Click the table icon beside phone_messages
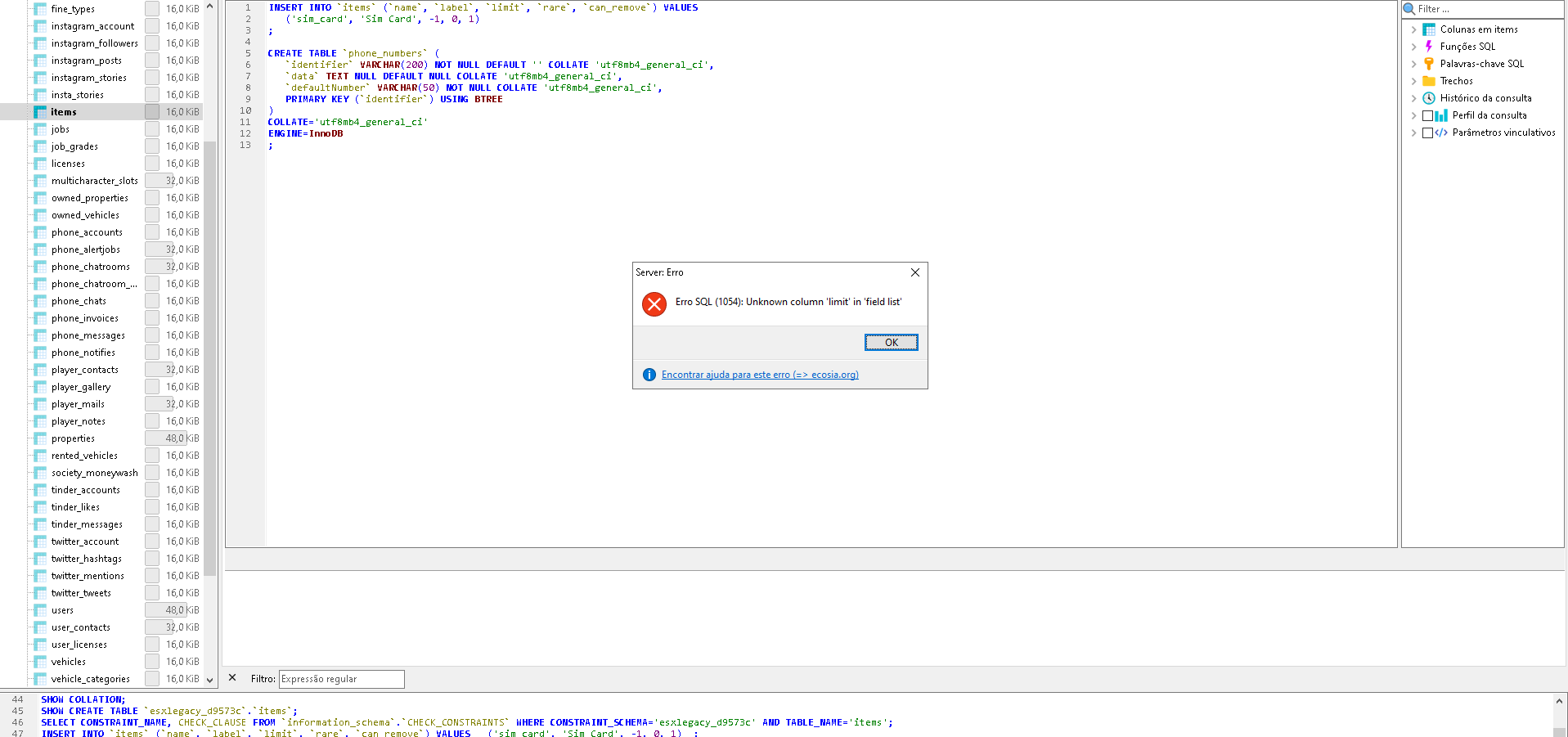1568x737 pixels. pos(40,335)
